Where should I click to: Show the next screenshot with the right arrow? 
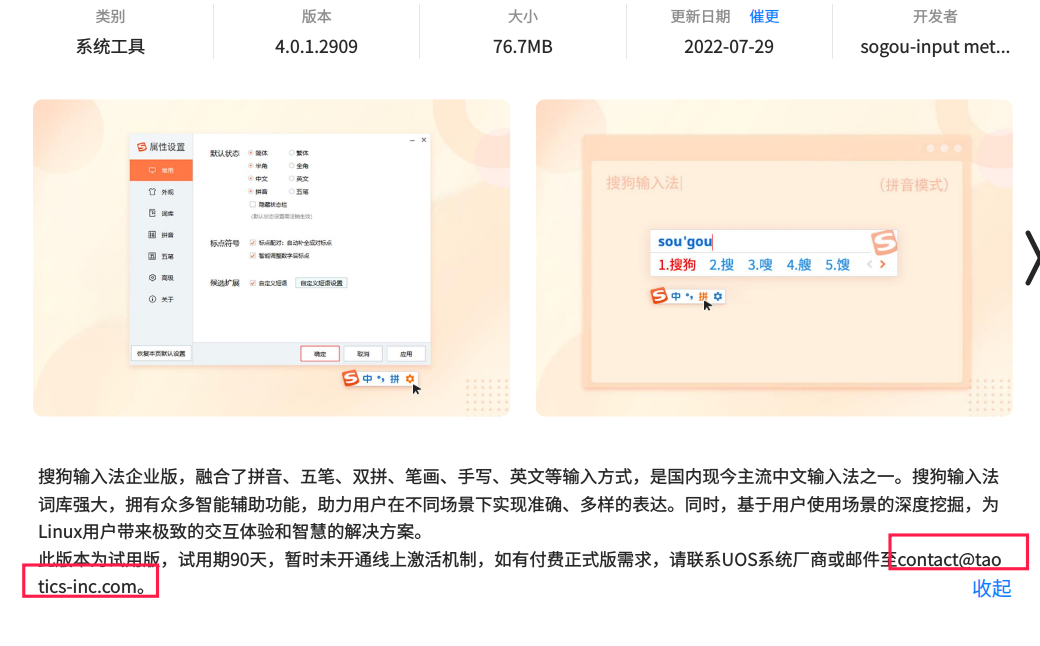(x=1031, y=258)
